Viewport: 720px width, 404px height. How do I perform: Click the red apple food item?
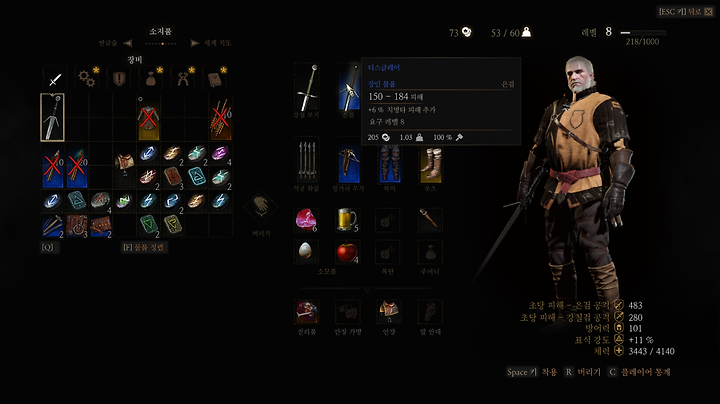(347, 252)
